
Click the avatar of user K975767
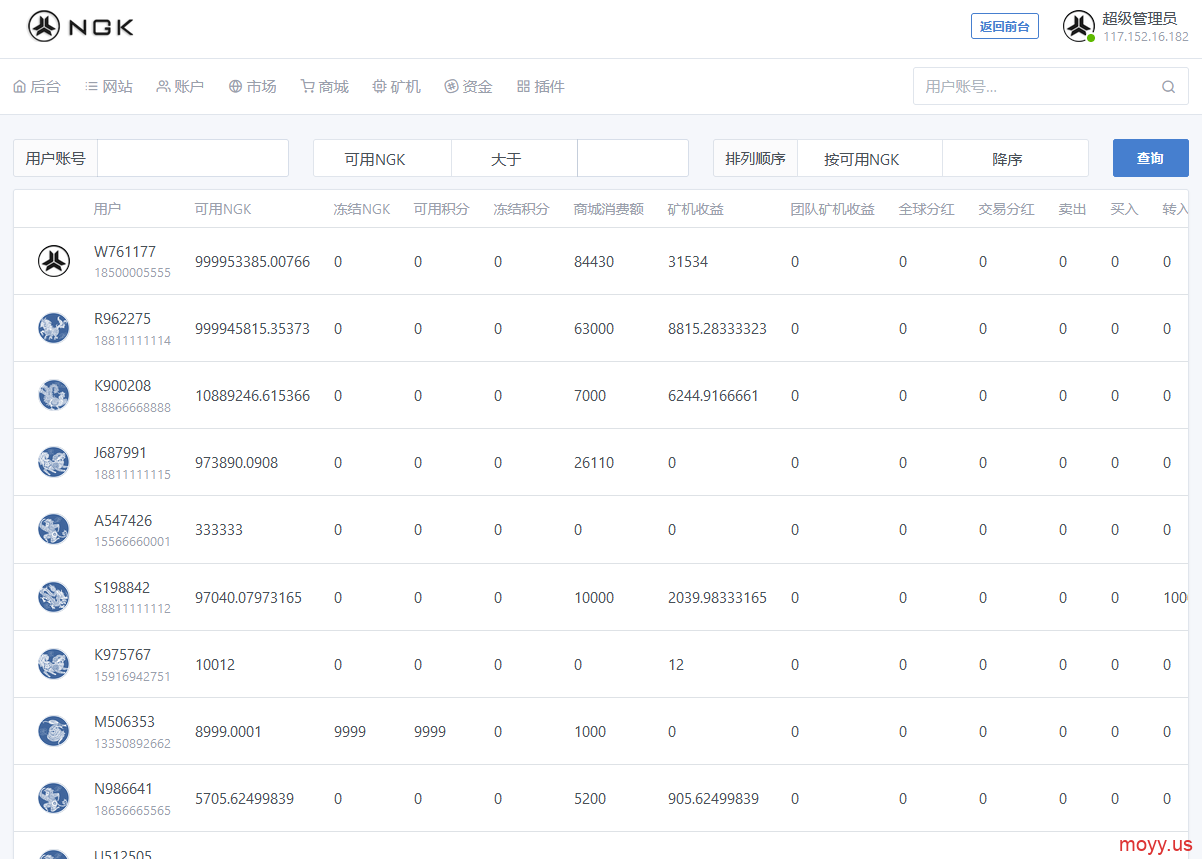[54, 664]
